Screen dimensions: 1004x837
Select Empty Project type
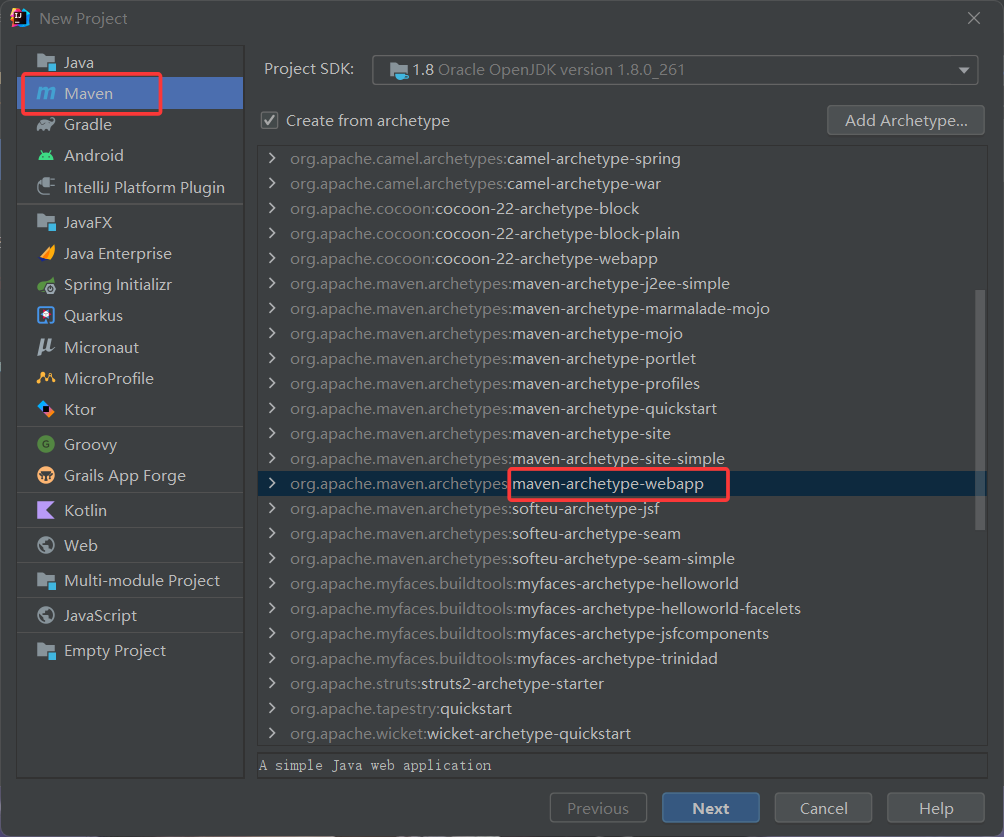point(130,651)
